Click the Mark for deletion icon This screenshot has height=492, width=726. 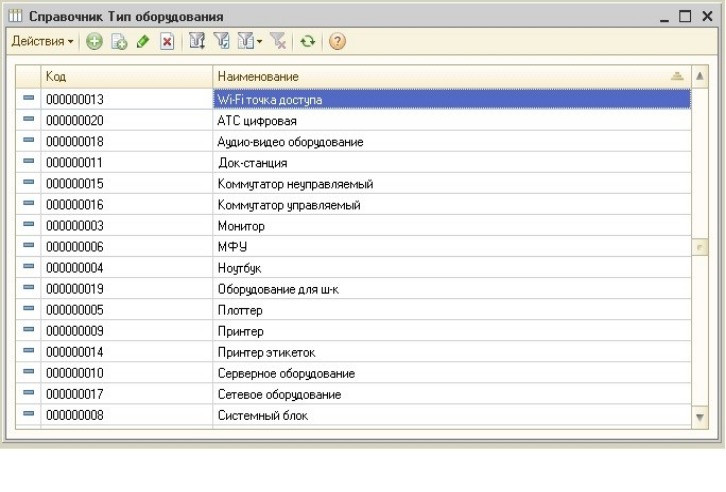(167, 42)
